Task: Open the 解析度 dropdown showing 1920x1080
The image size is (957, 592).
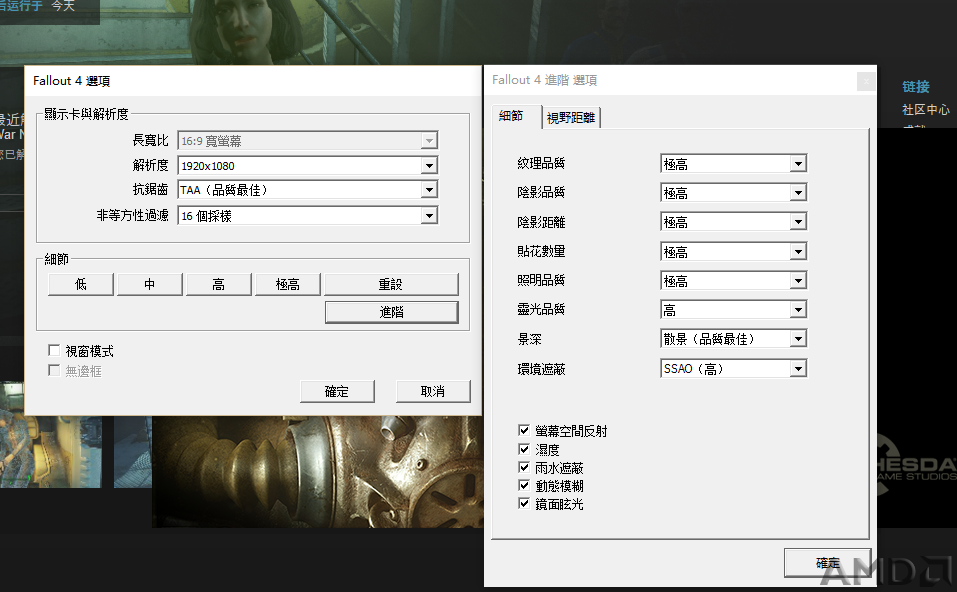Action: click(308, 165)
